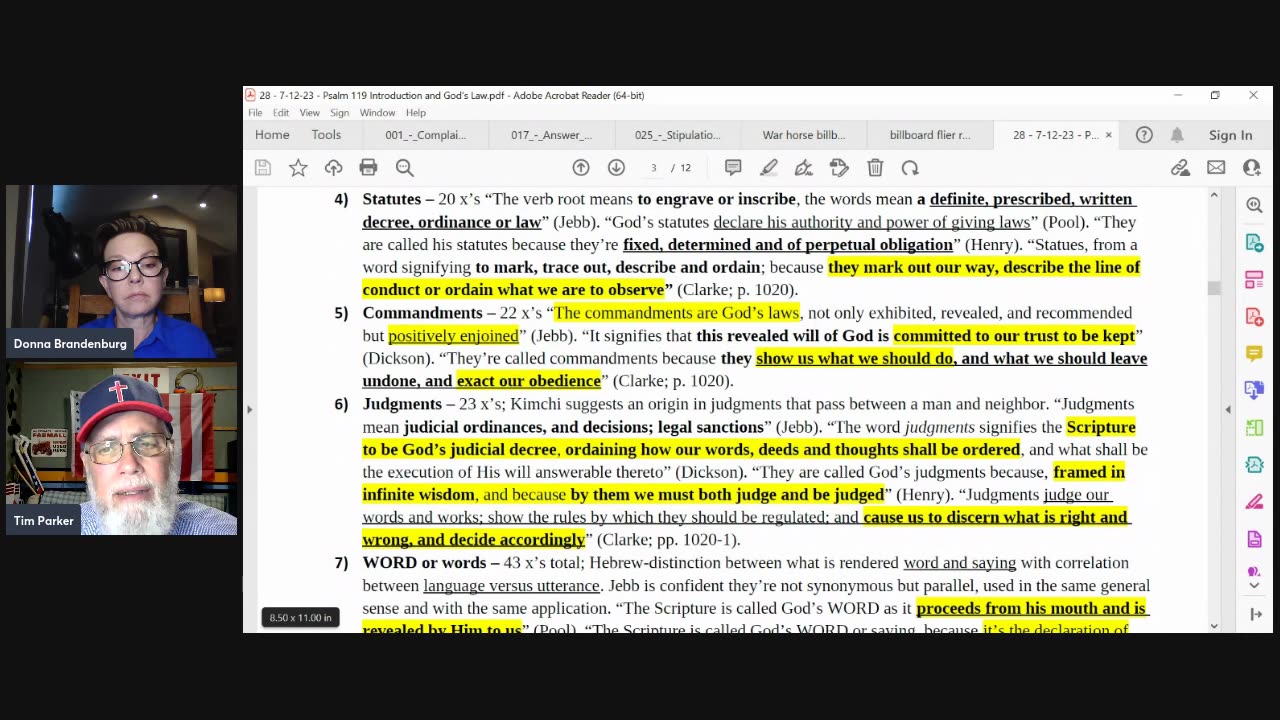This screenshot has width=1280, height=720.
Task: Click the heading "Judgments" in item 6
Action: [402, 404]
